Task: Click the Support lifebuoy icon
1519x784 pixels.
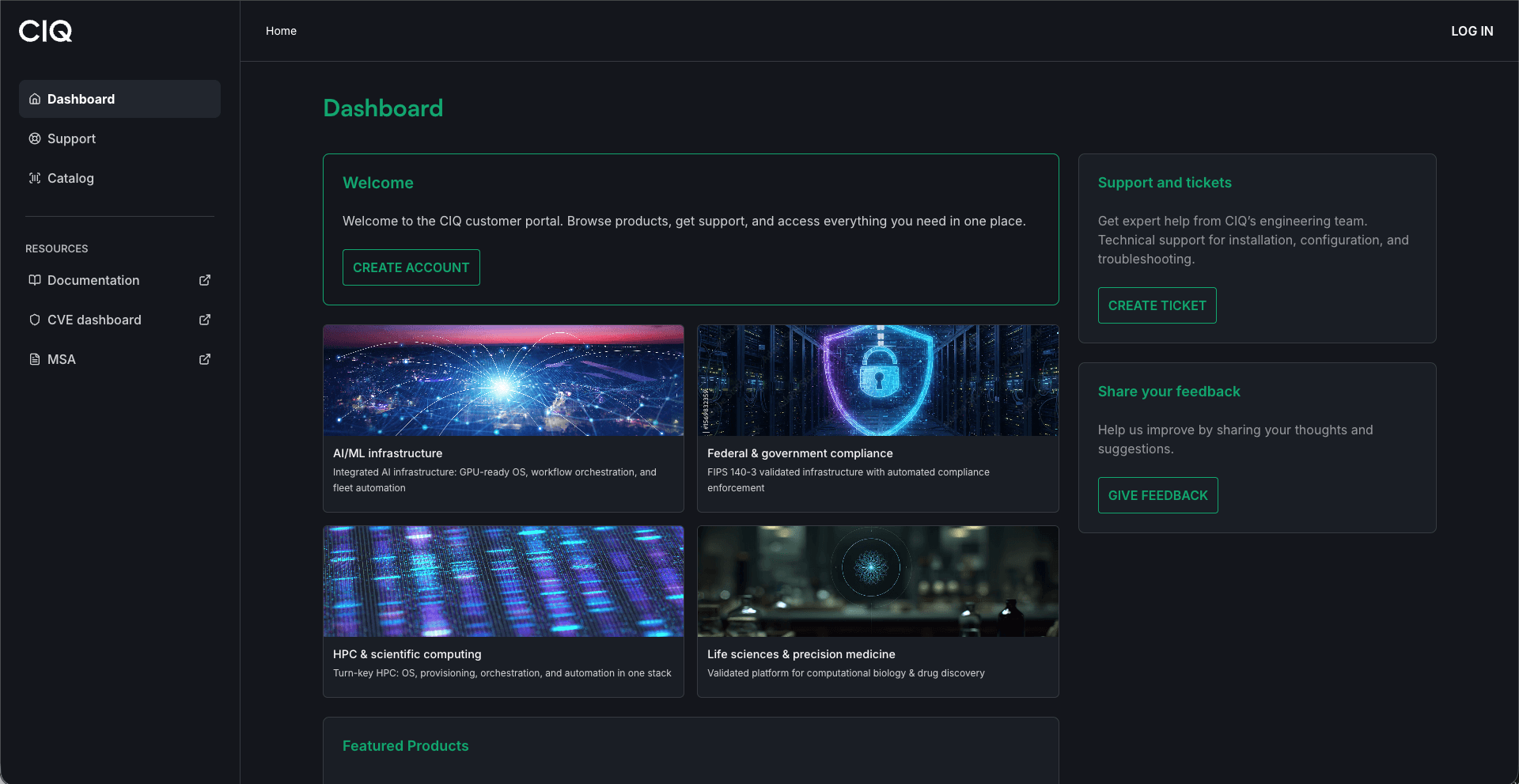Action: point(35,138)
